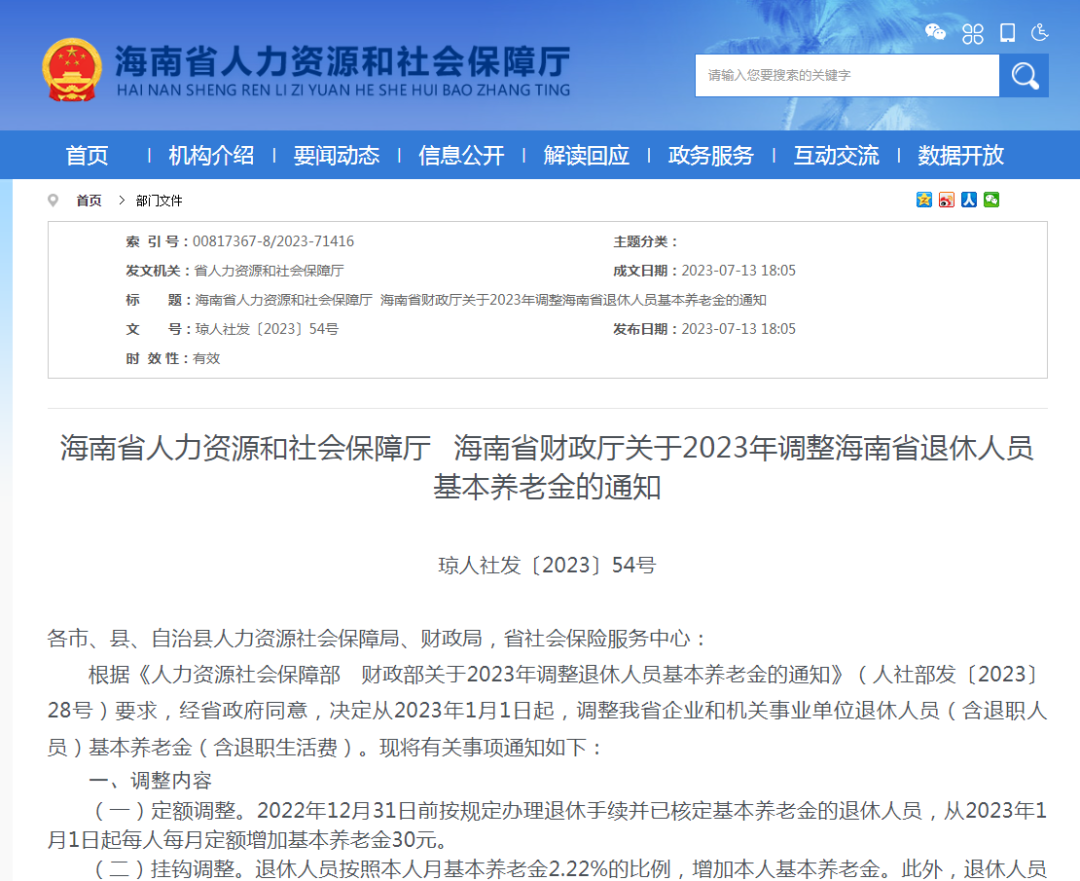The width and height of the screenshot is (1080, 881).
Task: Open the WeChat chat icon in header
Action: (x=935, y=33)
